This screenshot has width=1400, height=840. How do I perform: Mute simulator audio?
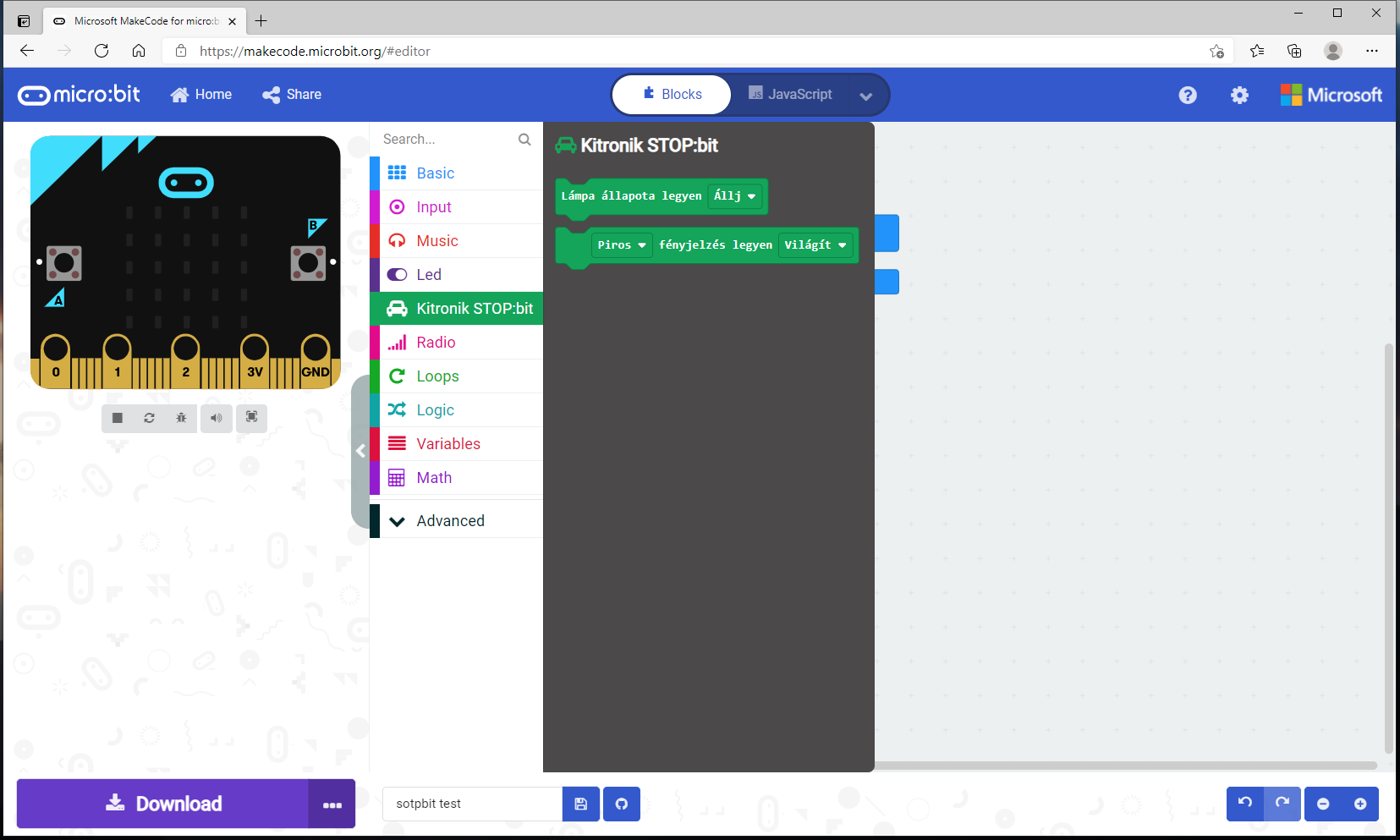tap(217, 418)
